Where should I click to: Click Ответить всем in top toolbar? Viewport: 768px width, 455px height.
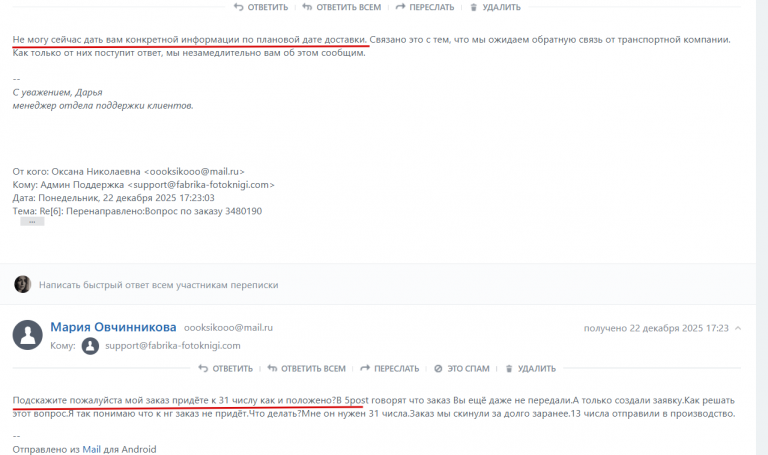(x=342, y=7)
